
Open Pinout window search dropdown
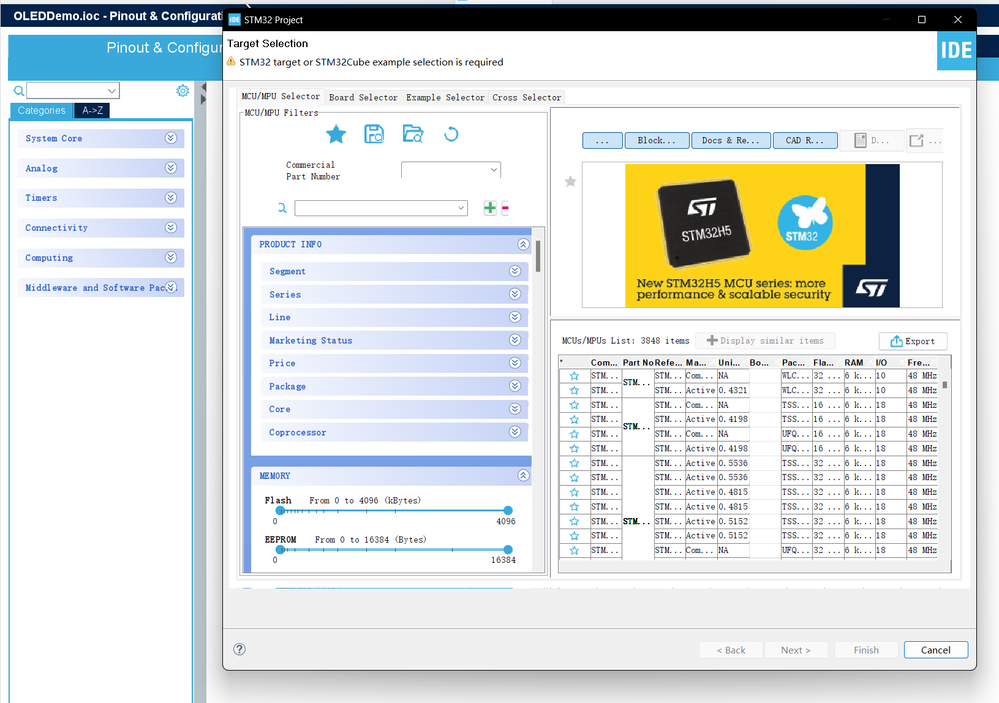click(x=111, y=91)
